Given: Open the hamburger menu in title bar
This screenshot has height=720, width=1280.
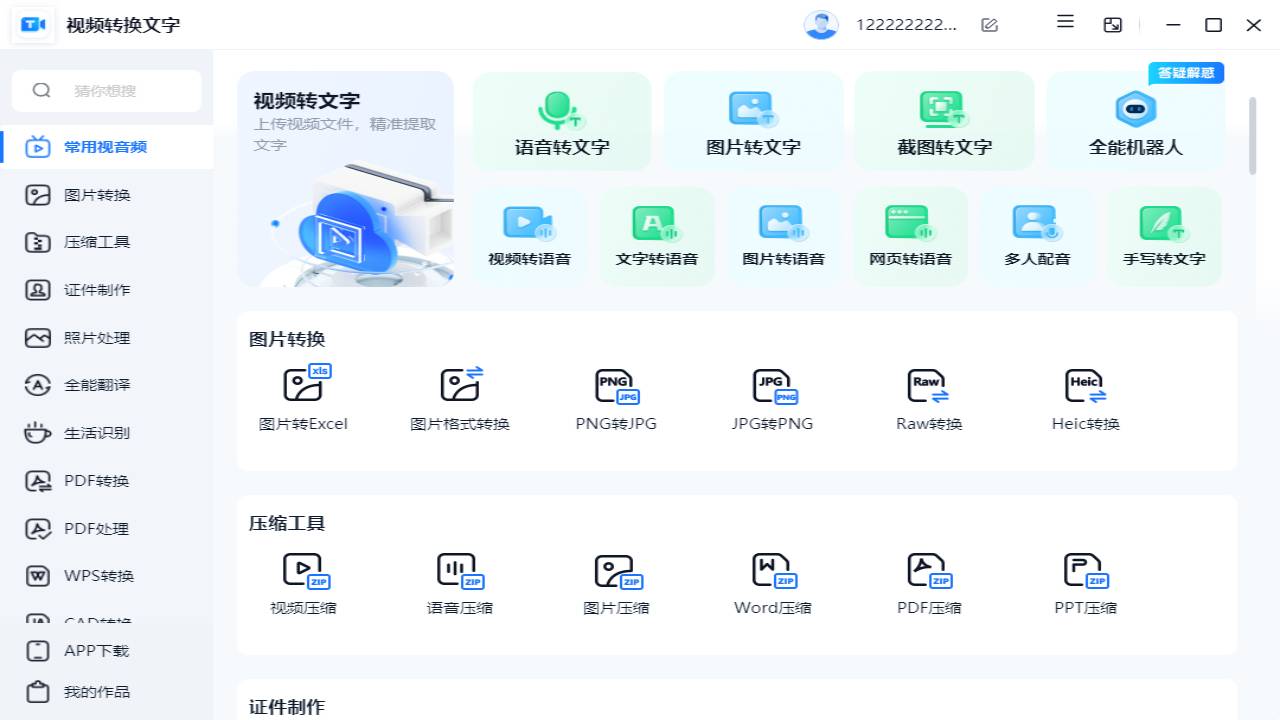Looking at the screenshot, I should pos(1065,21).
